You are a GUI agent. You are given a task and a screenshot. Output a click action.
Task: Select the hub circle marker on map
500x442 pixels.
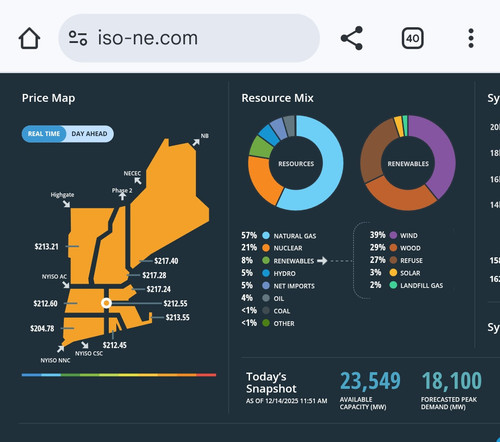106,303
